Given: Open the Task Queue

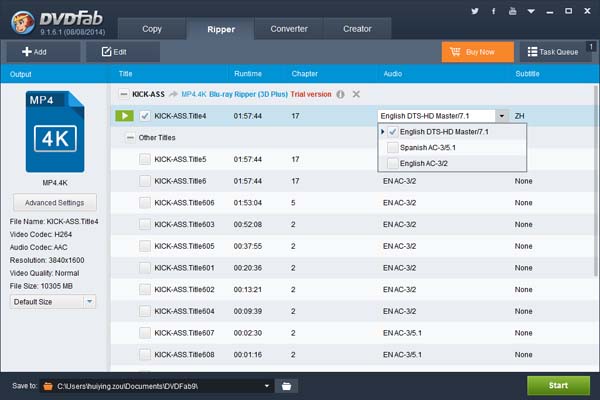Looking at the screenshot, I should pos(555,52).
